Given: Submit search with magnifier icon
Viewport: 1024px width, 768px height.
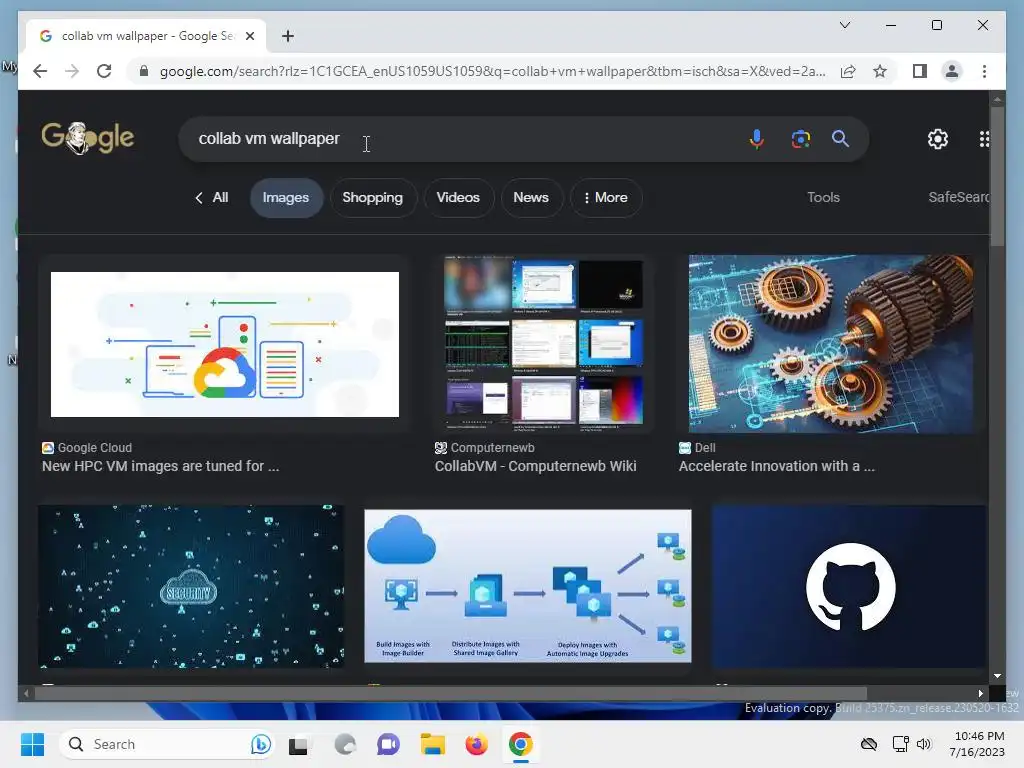Looking at the screenshot, I should coord(840,138).
